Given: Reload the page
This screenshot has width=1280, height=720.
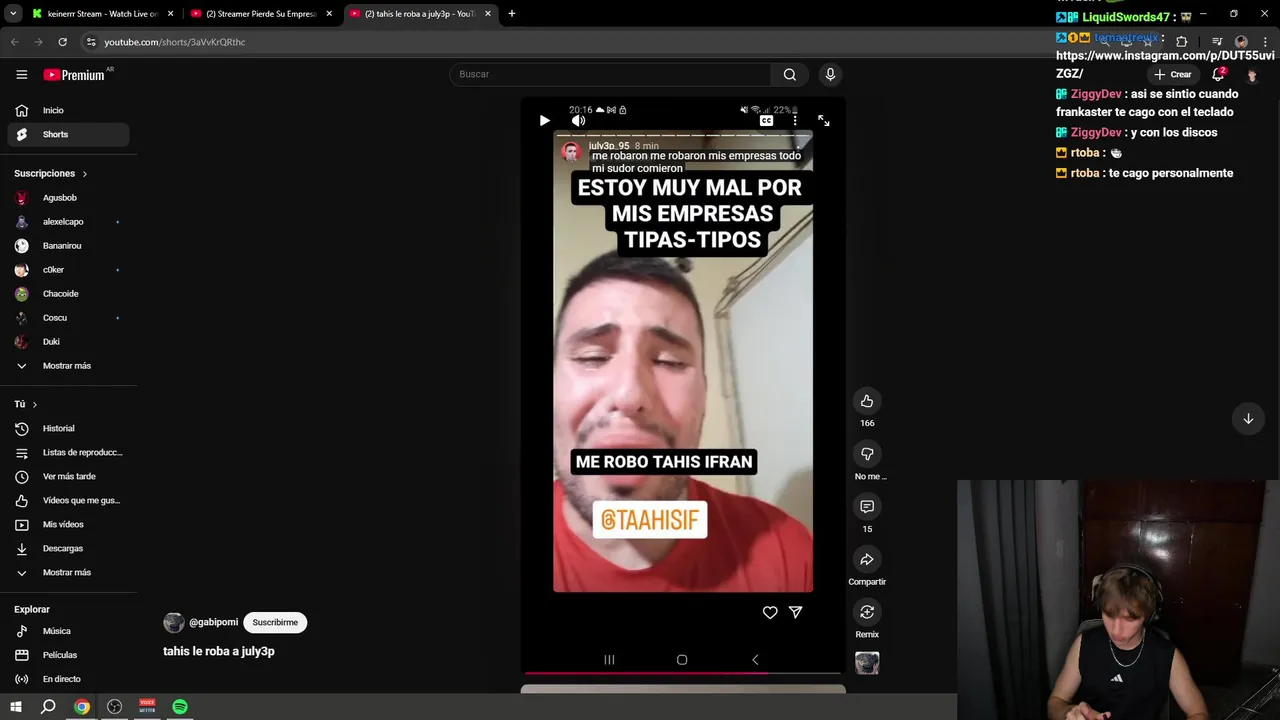Looking at the screenshot, I should coord(62,42).
